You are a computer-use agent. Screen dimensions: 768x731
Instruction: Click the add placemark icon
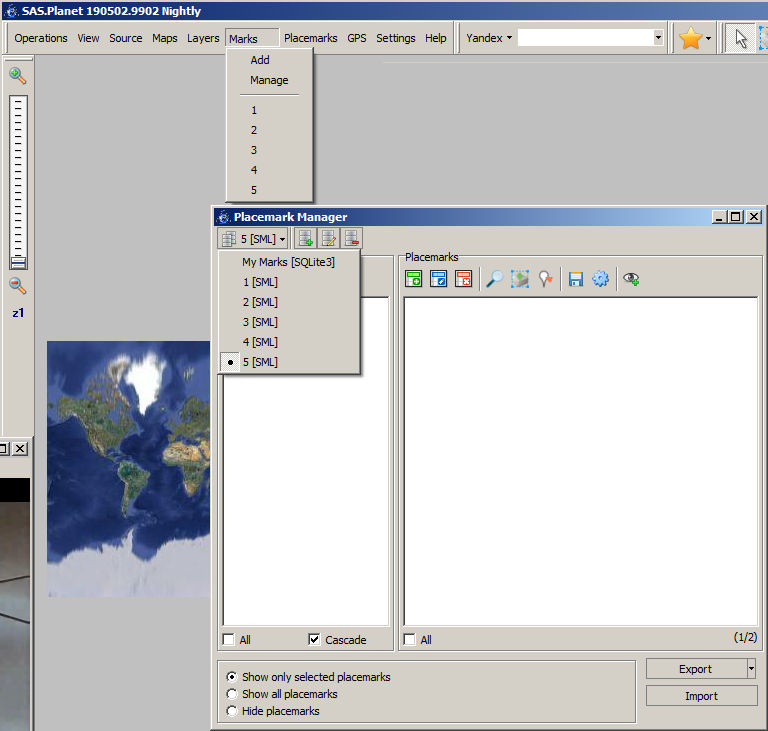(413, 279)
